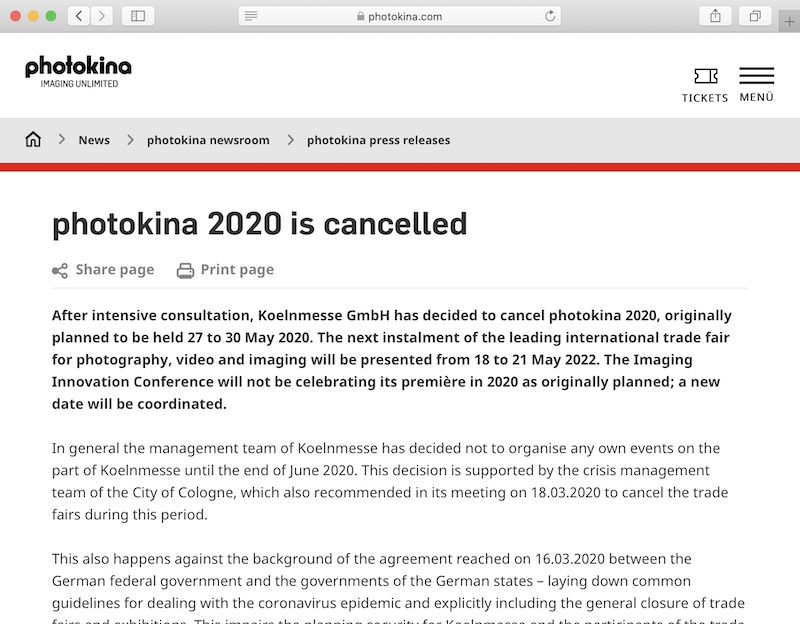Toggle the Safari sidebar
800x624 pixels.
137,16
